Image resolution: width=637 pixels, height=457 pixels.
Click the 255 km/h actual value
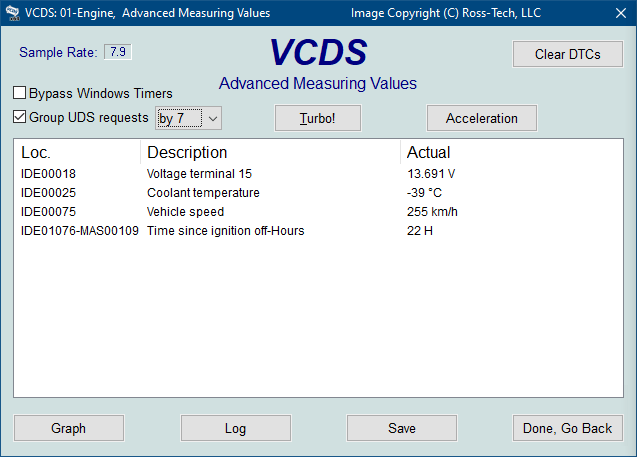(x=432, y=212)
